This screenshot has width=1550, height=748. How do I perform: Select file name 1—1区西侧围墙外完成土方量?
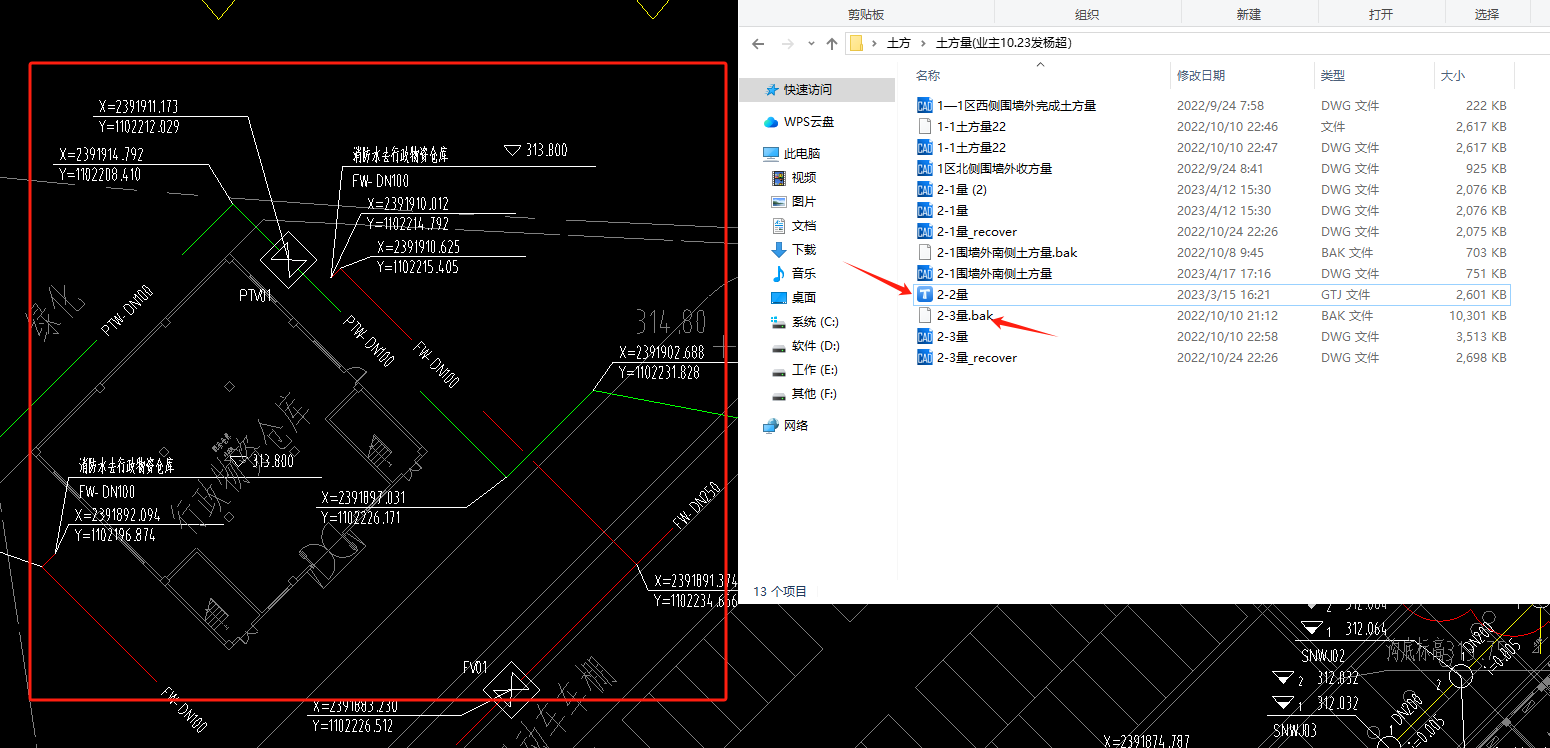coord(1017,105)
